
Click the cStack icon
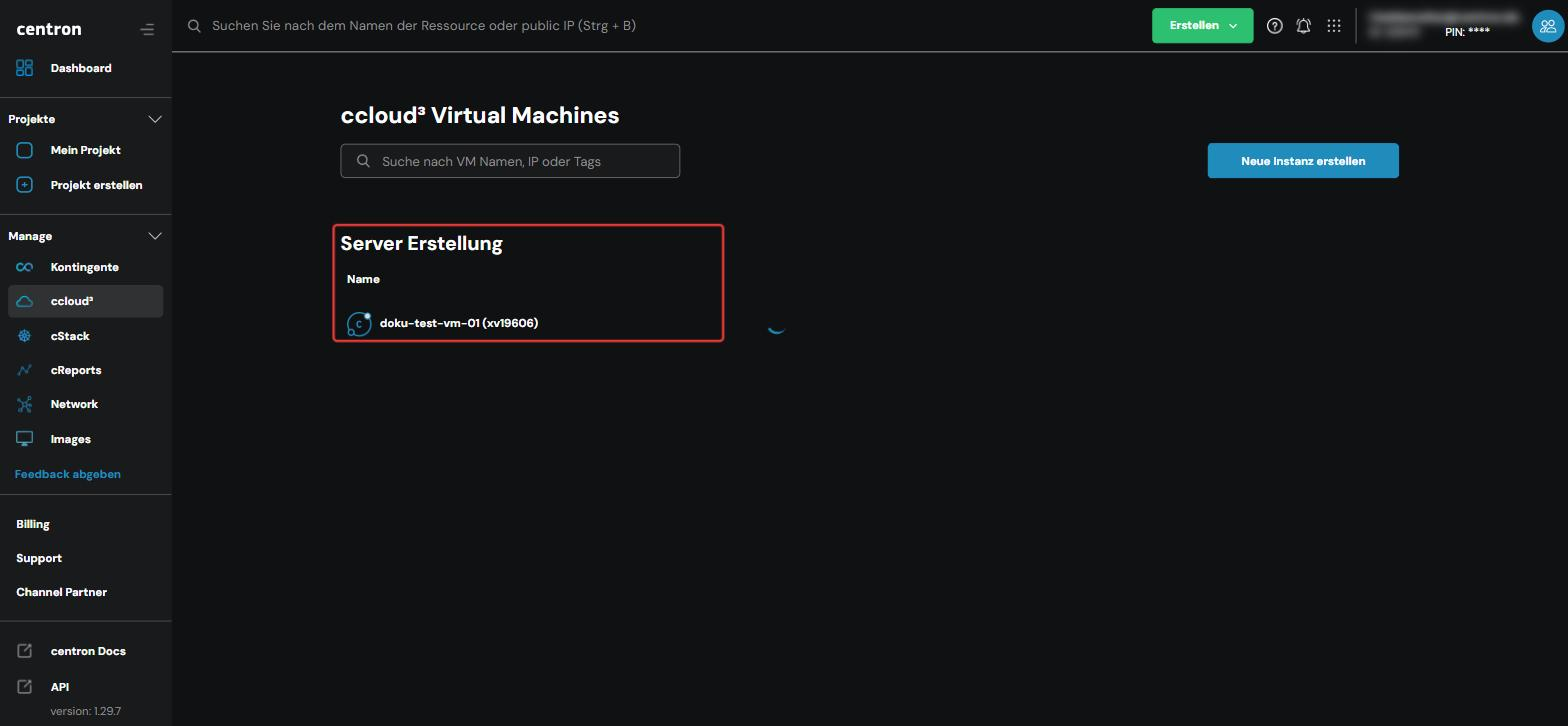(25, 336)
